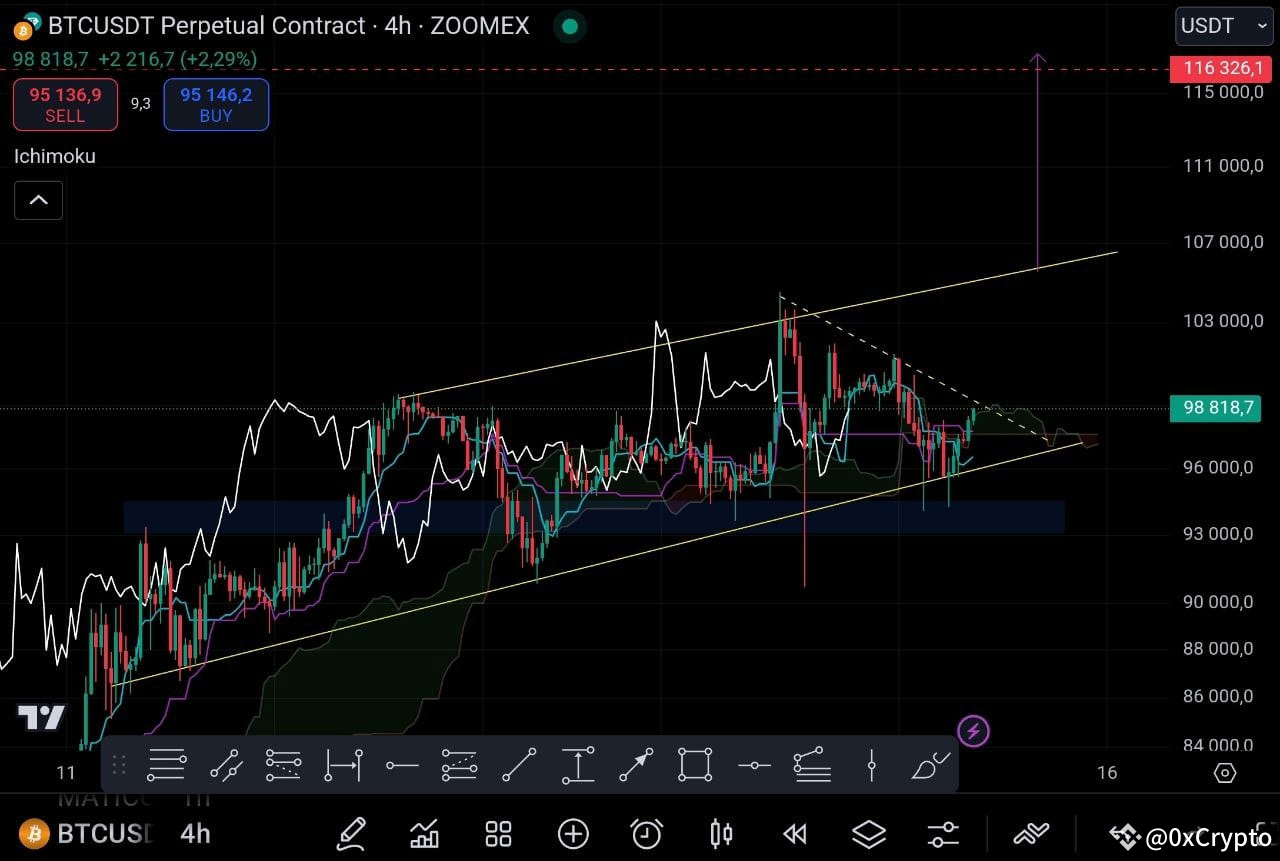
Task: Pick the single trend line tool
Action: 519,765
